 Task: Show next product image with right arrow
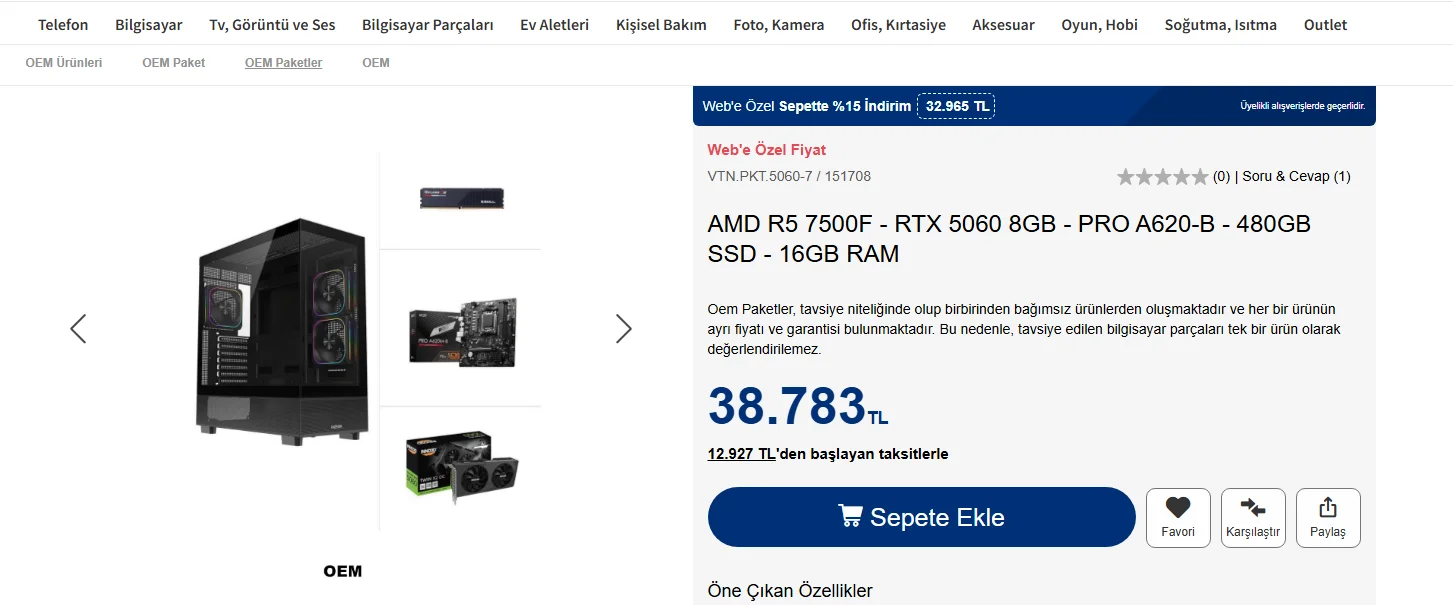624,329
